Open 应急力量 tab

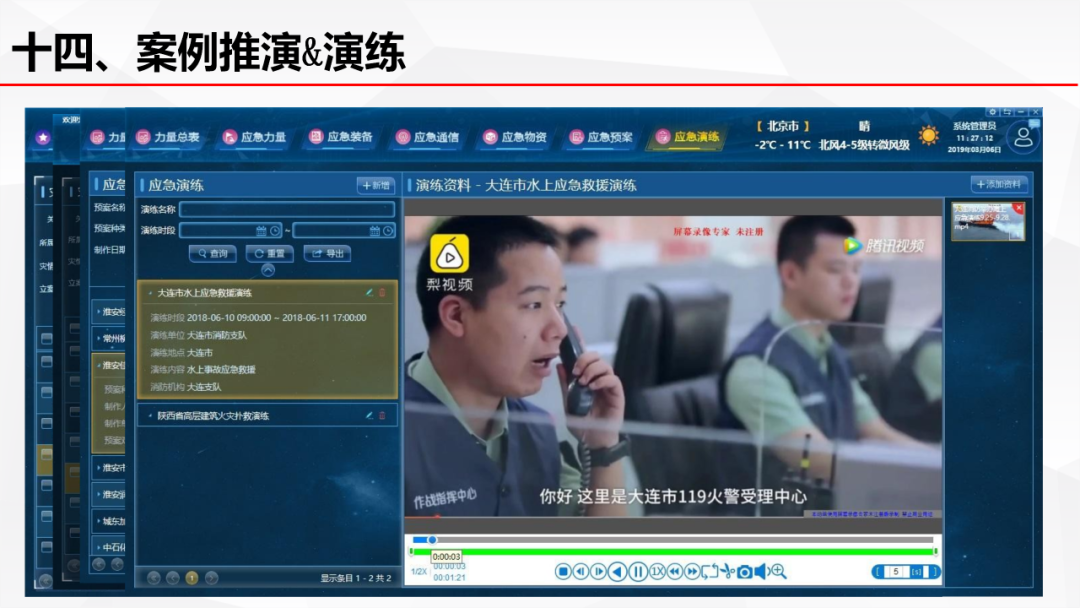tap(255, 137)
